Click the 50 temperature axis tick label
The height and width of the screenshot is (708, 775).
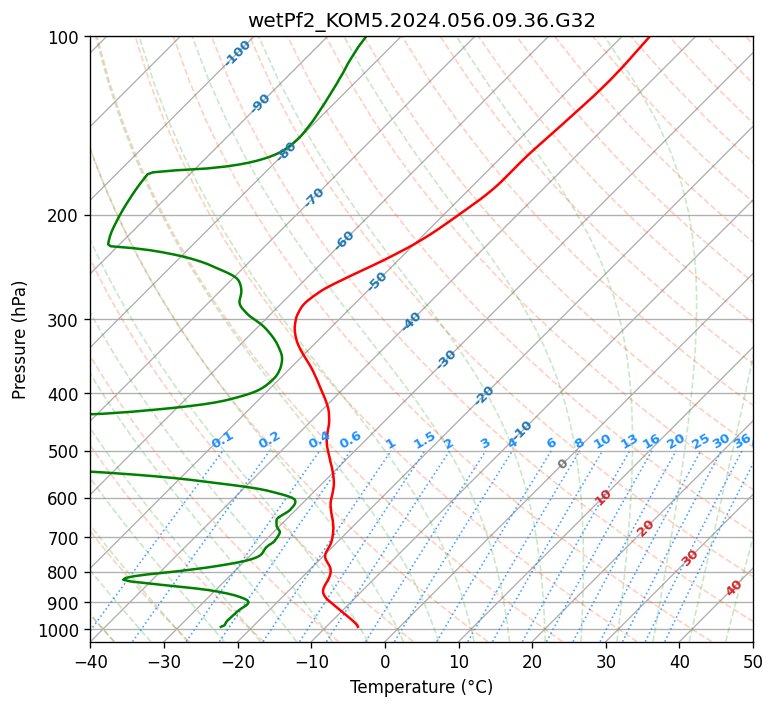click(x=753, y=661)
